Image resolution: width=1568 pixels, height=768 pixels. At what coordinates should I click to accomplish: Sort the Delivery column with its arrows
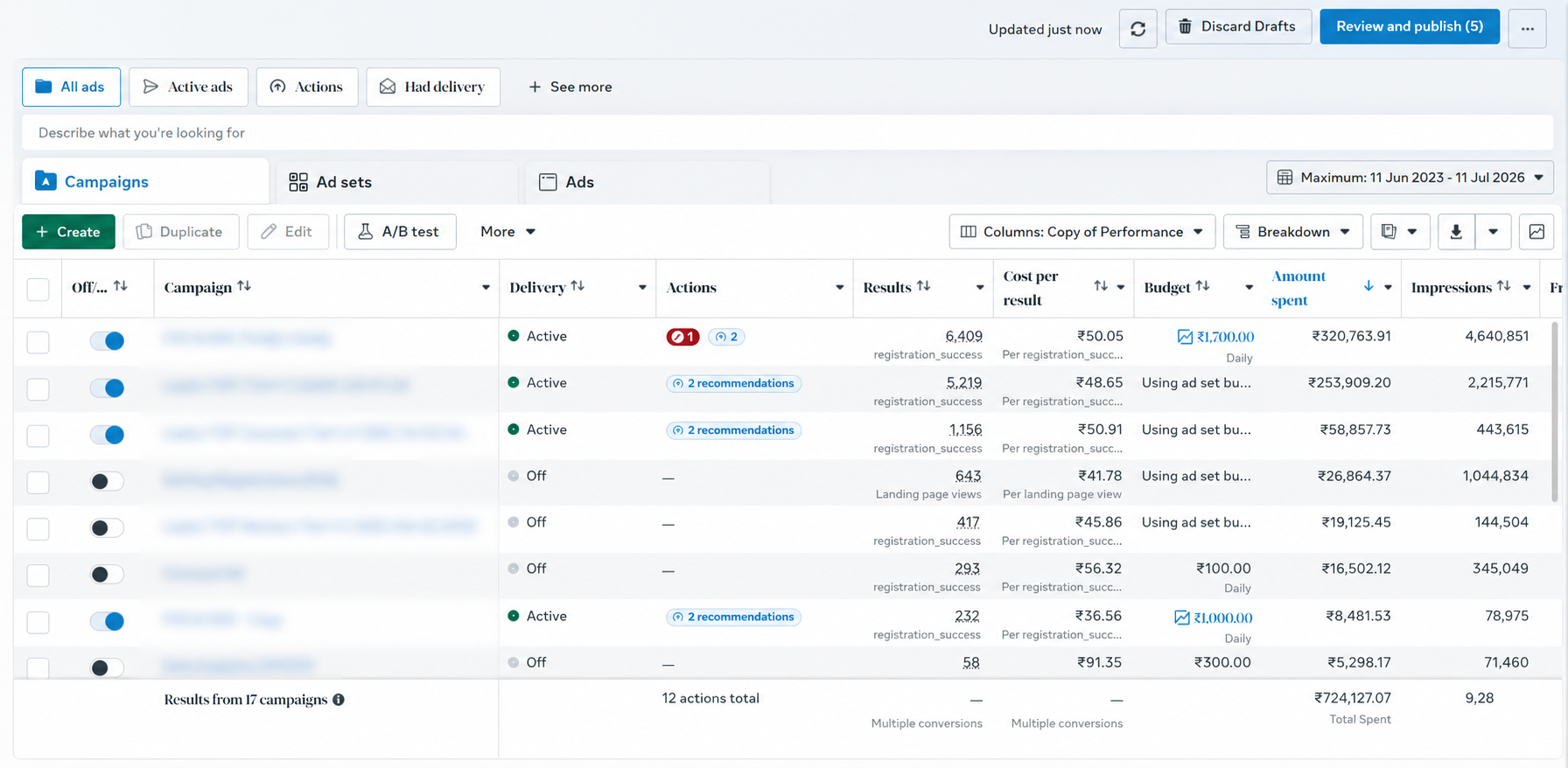(x=577, y=286)
